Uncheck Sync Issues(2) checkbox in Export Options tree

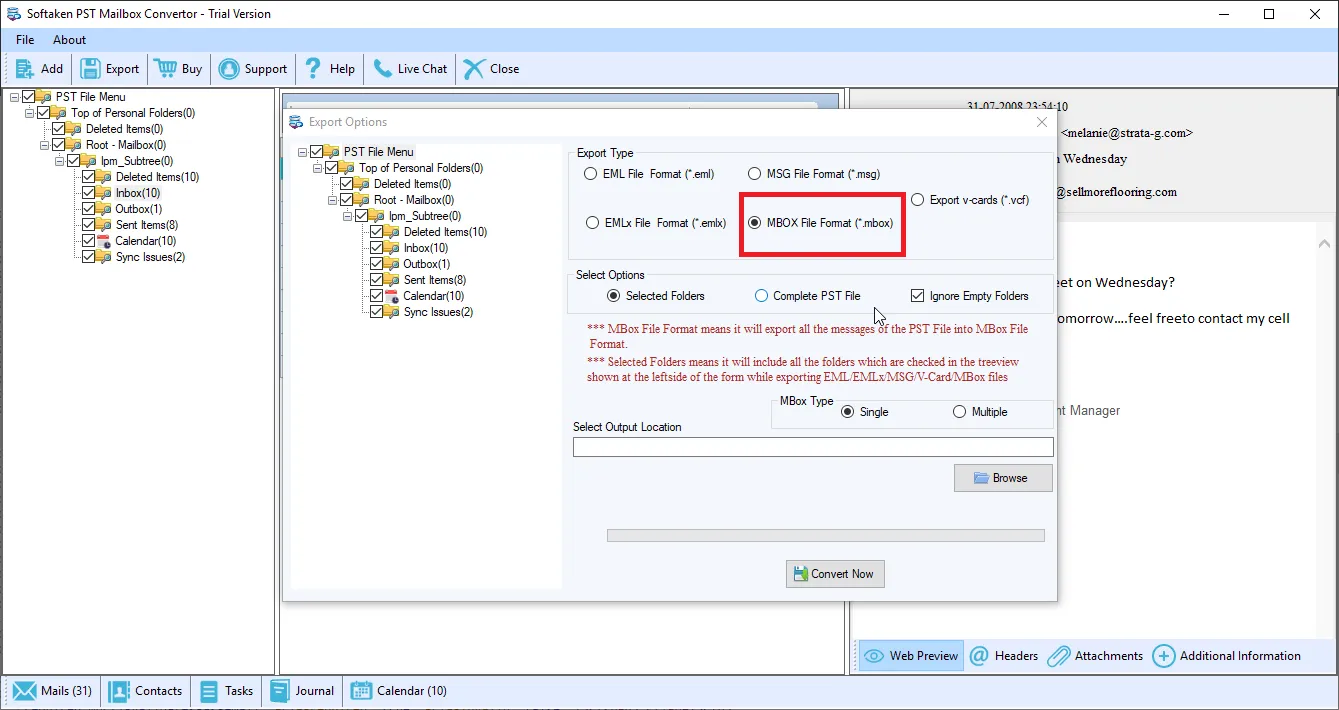pyautogui.click(x=376, y=312)
